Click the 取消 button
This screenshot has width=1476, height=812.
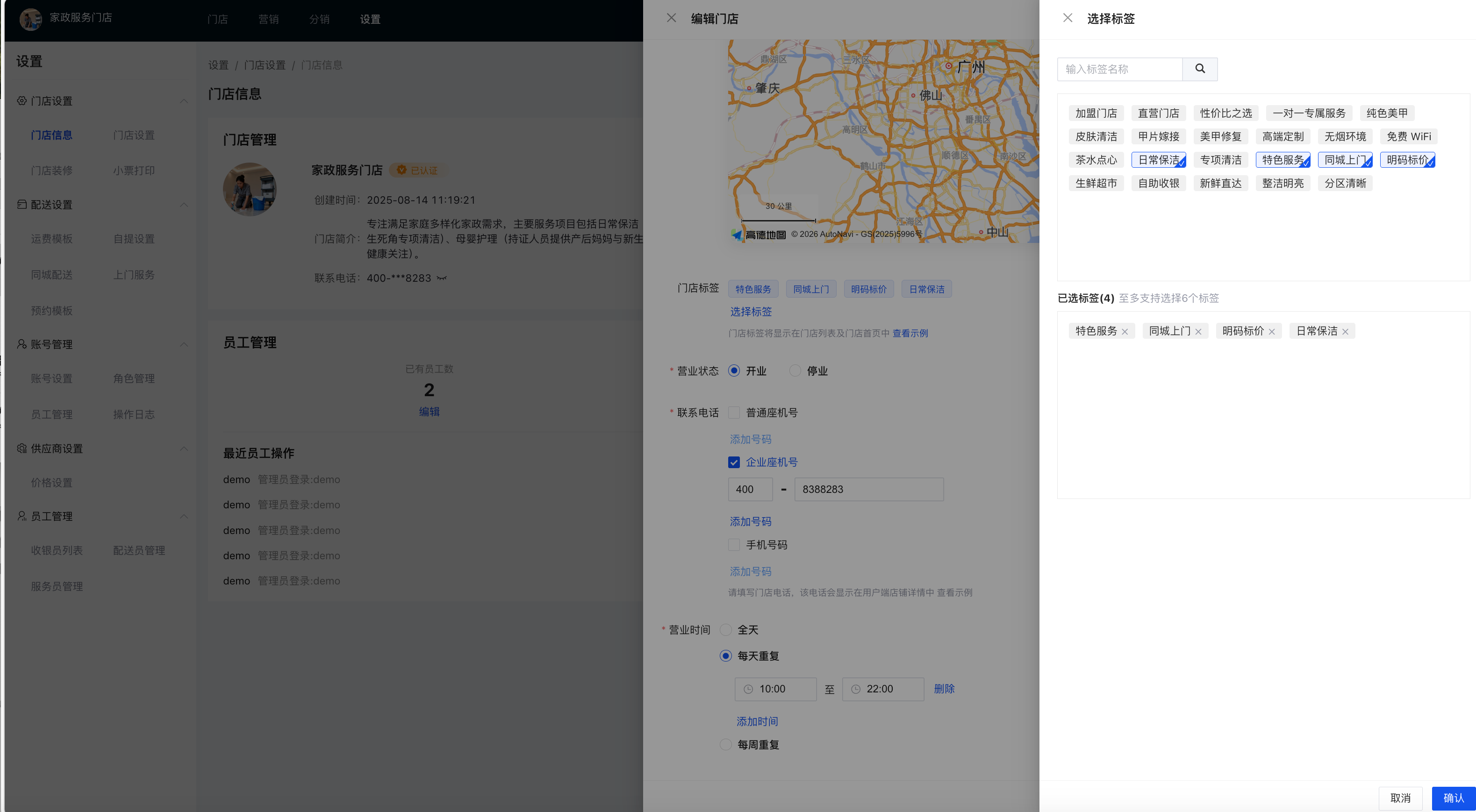click(1400, 798)
